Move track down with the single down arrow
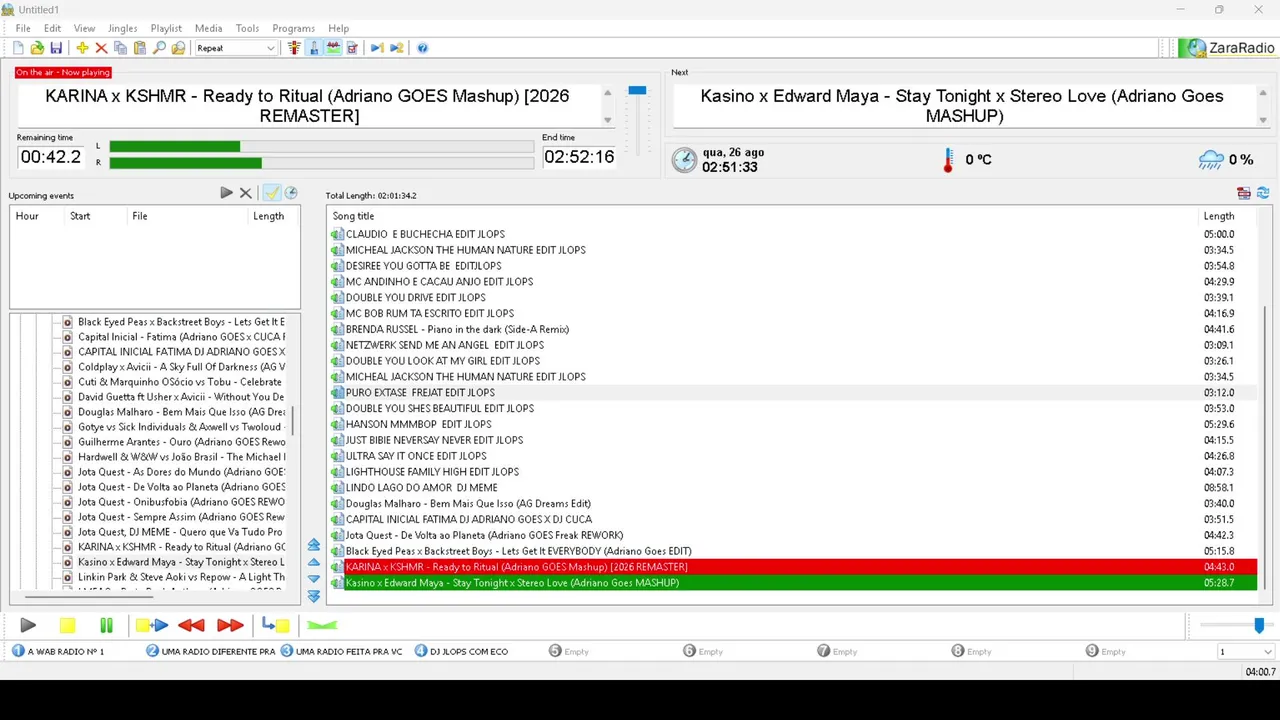Screen dimensions: 1280x720 (314, 579)
